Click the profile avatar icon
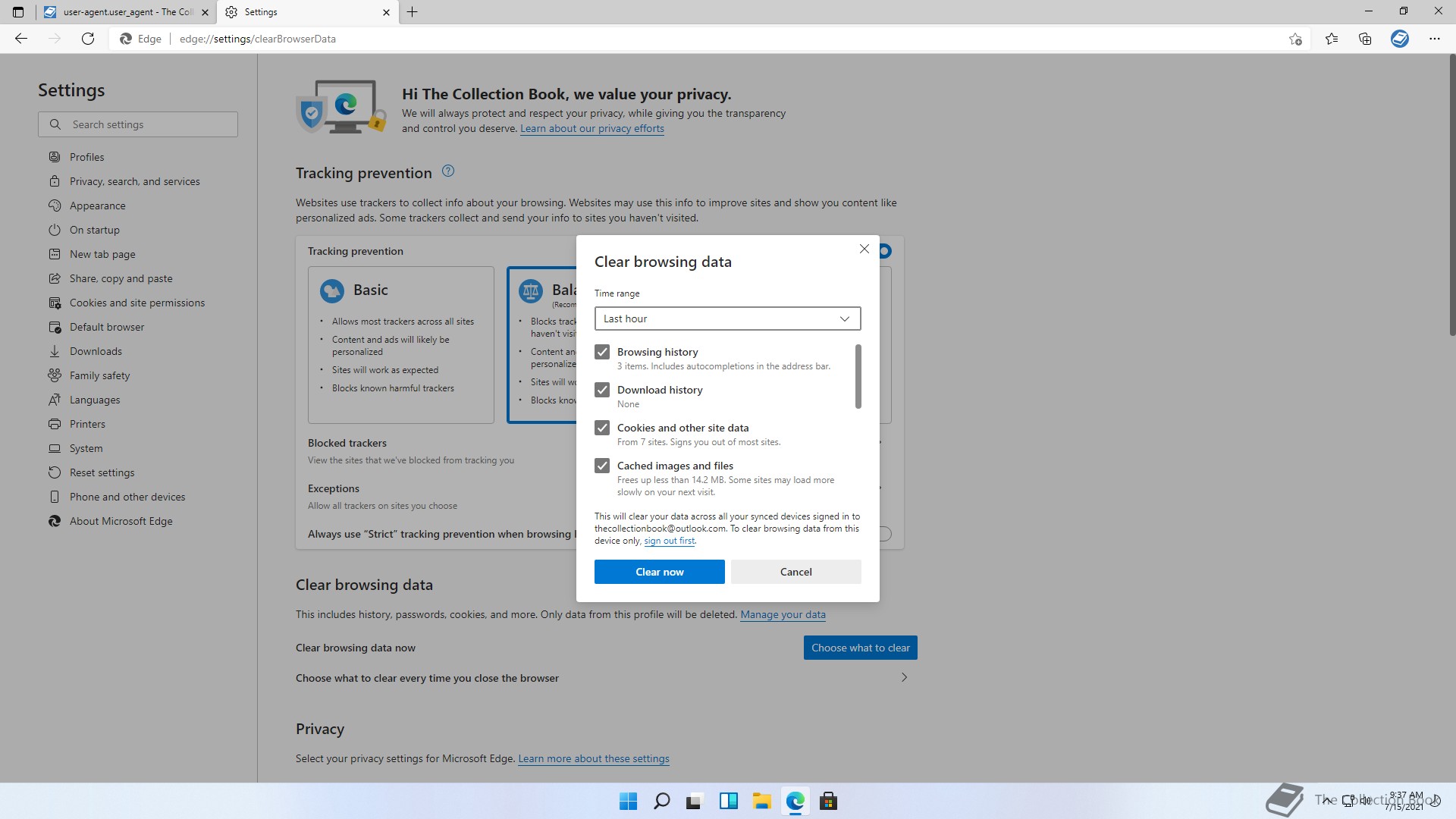The height and width of the screenshot is (819, 1456). 1399,39
